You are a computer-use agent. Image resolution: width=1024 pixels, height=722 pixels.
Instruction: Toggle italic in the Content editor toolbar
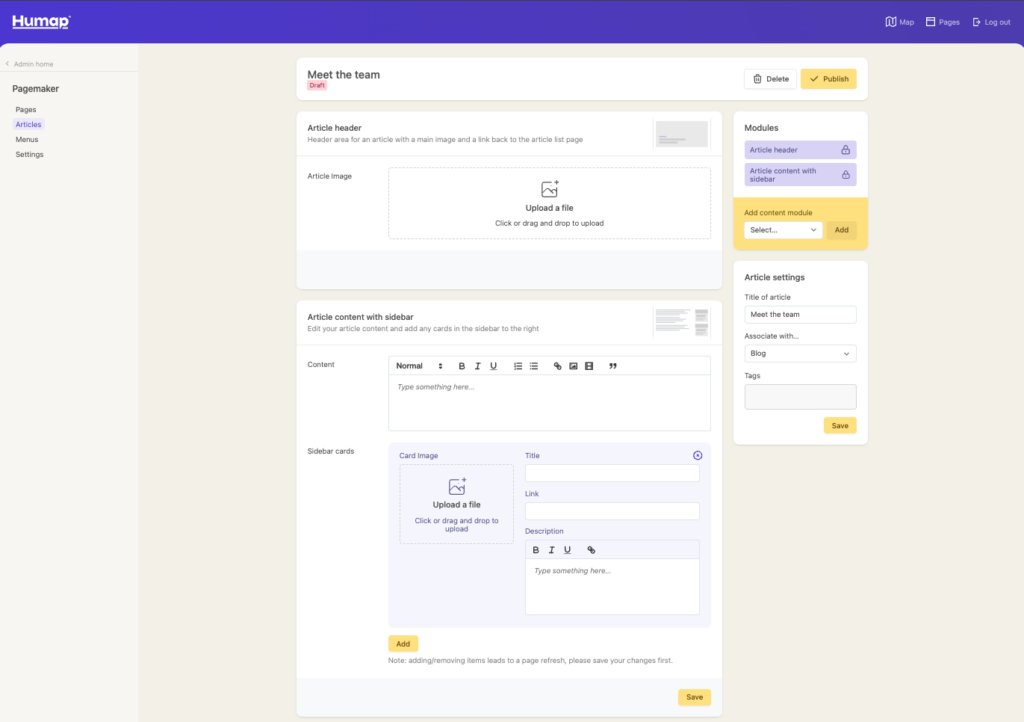[478, 366]
